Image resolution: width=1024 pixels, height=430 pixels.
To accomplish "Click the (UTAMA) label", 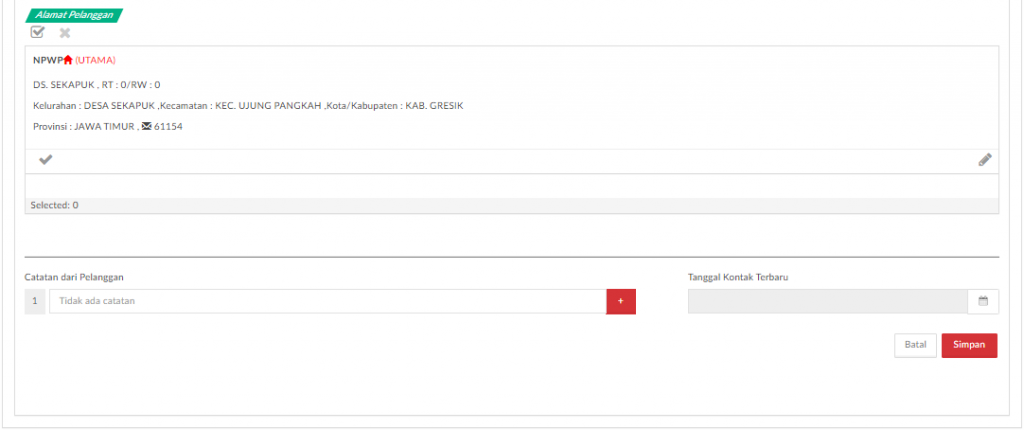I will [x=95, y=60].
